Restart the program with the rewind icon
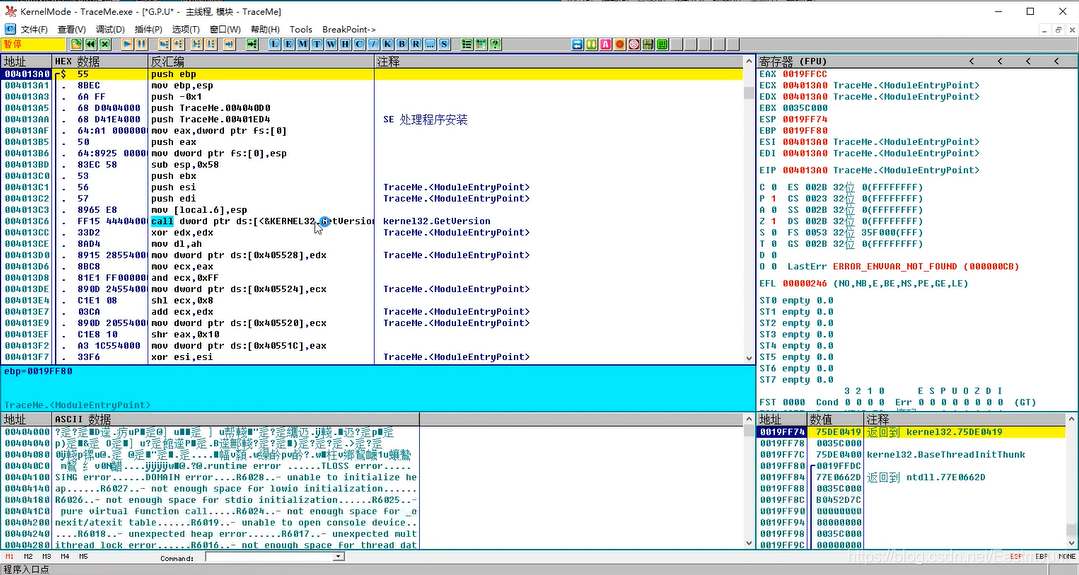The height and width of the screenshot is (575, 1079). [90, 44]
